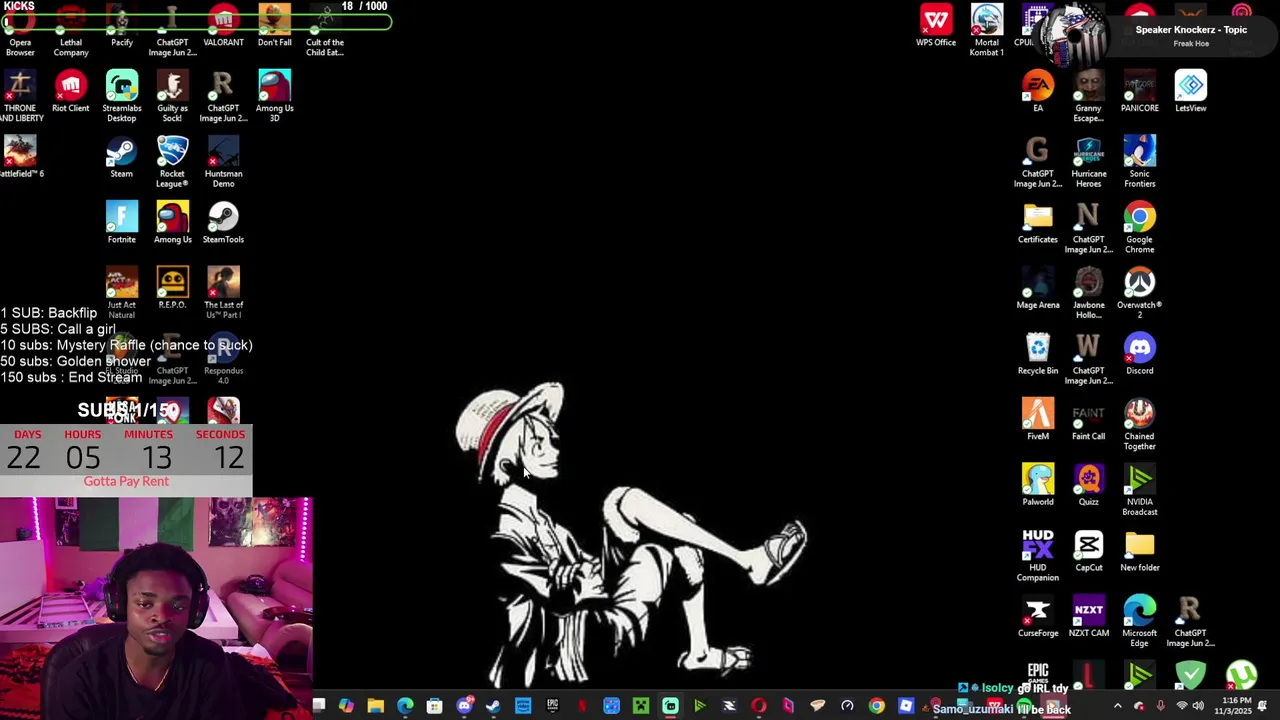Click the microphone icon in system tray
Image resolution: width=1280 pixels, height=720 pixels.
[1160, 706]
